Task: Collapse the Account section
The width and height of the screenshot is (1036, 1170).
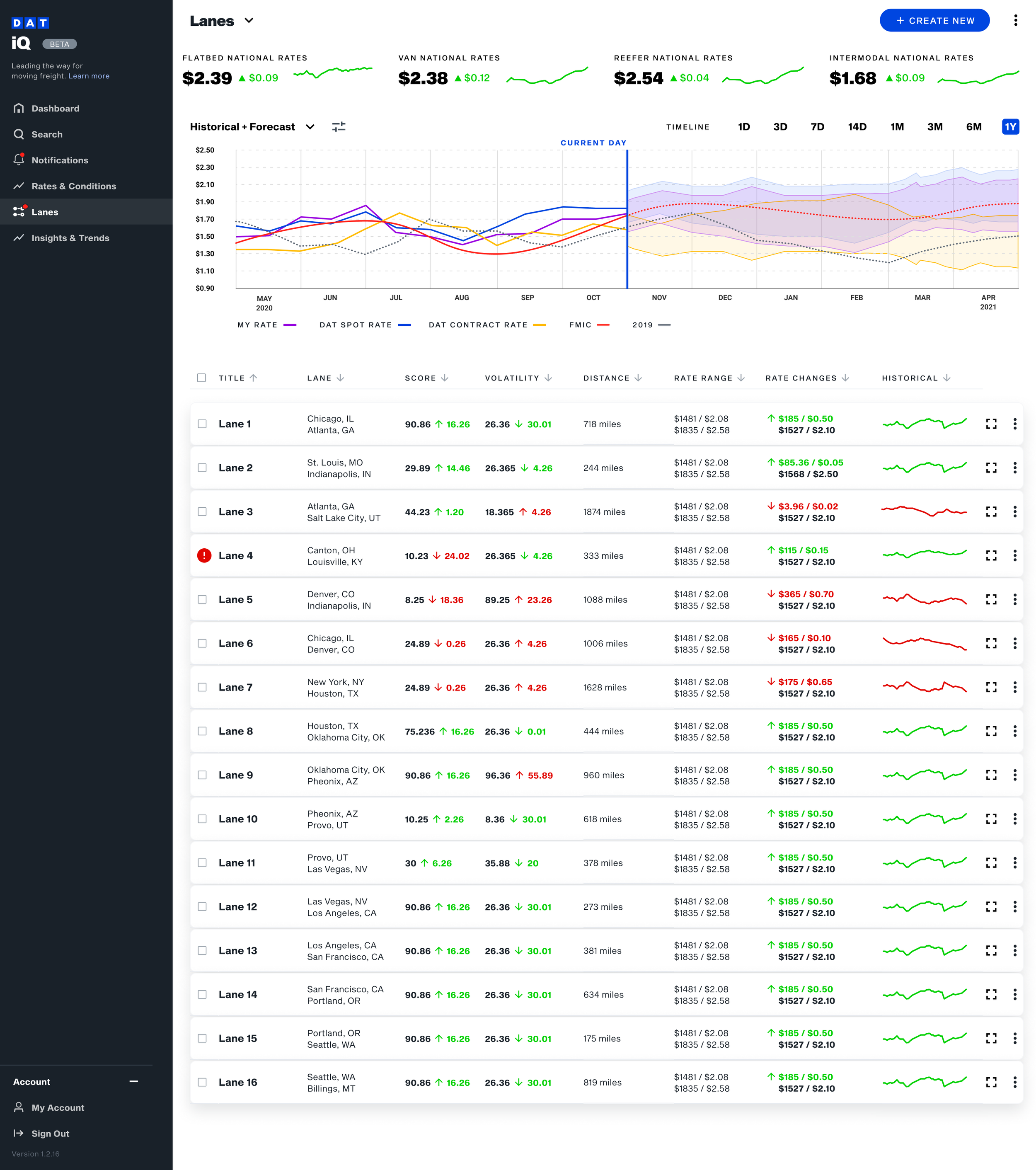Action: [x=133, y=1081]
